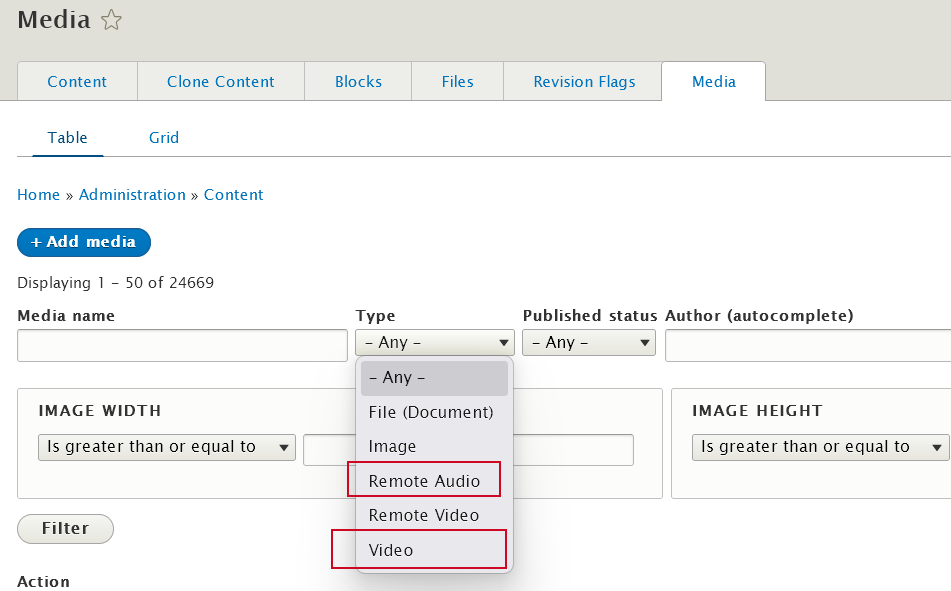The image size is (951, 591).
Task: Select Remote Audio in the Type dropdown
Action: click(x=422, y=479)
